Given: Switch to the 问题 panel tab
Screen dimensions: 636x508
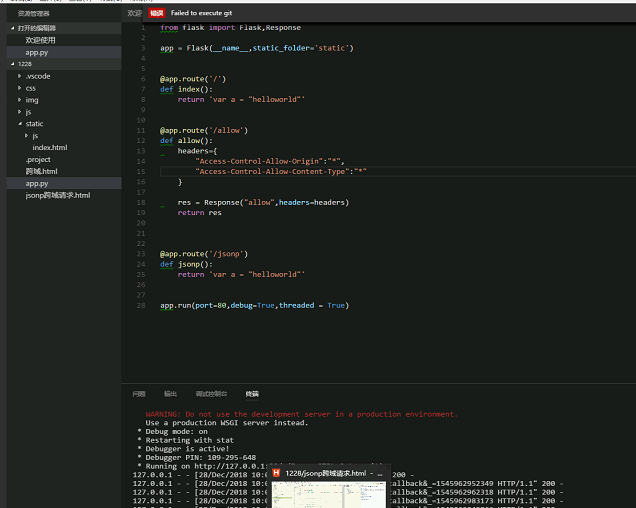Looking at the screenshot, I should click(x=138, y=394).
